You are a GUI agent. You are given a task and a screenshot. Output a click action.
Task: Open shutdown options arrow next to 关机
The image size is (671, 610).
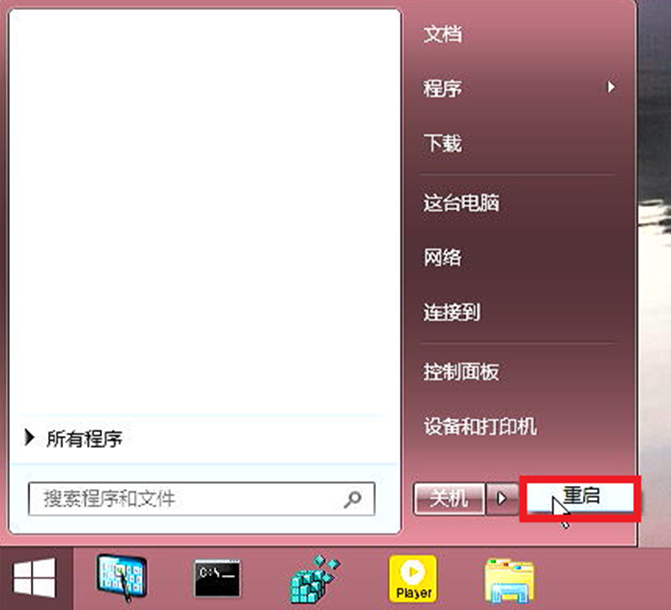click(x=503, y=498)
